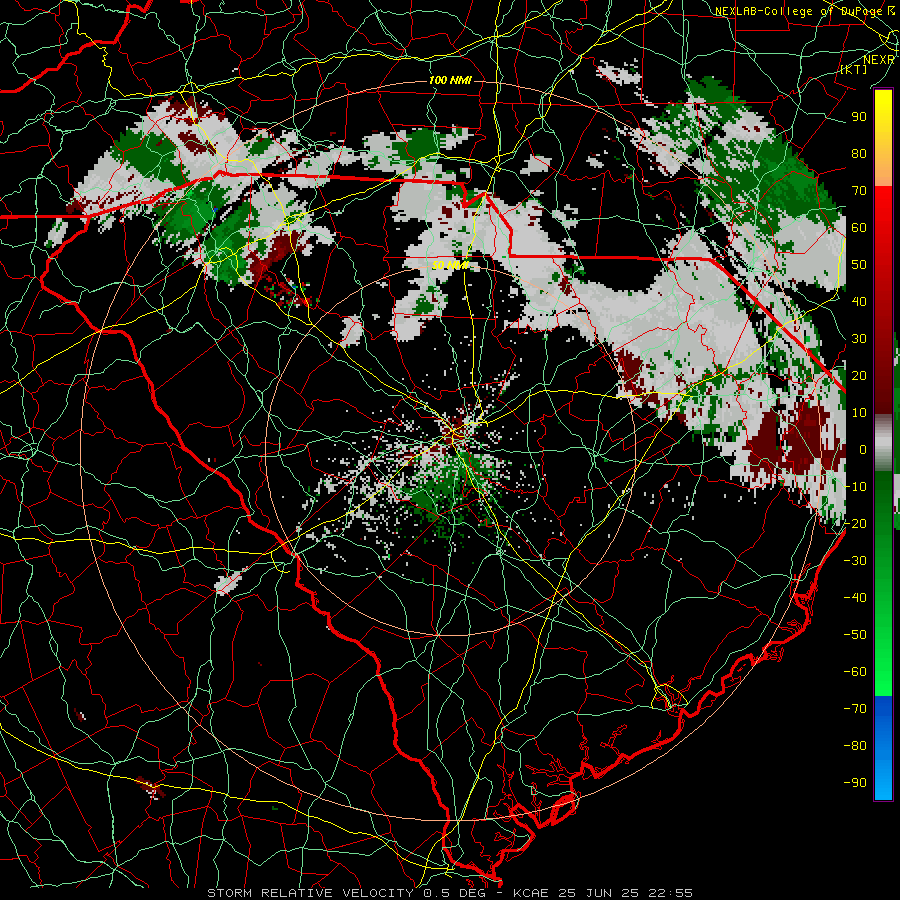The height and width of the screenshot is (900, 900).
Task: Click the 70 knot label on the scale
Action: click(x=859, y=191)
